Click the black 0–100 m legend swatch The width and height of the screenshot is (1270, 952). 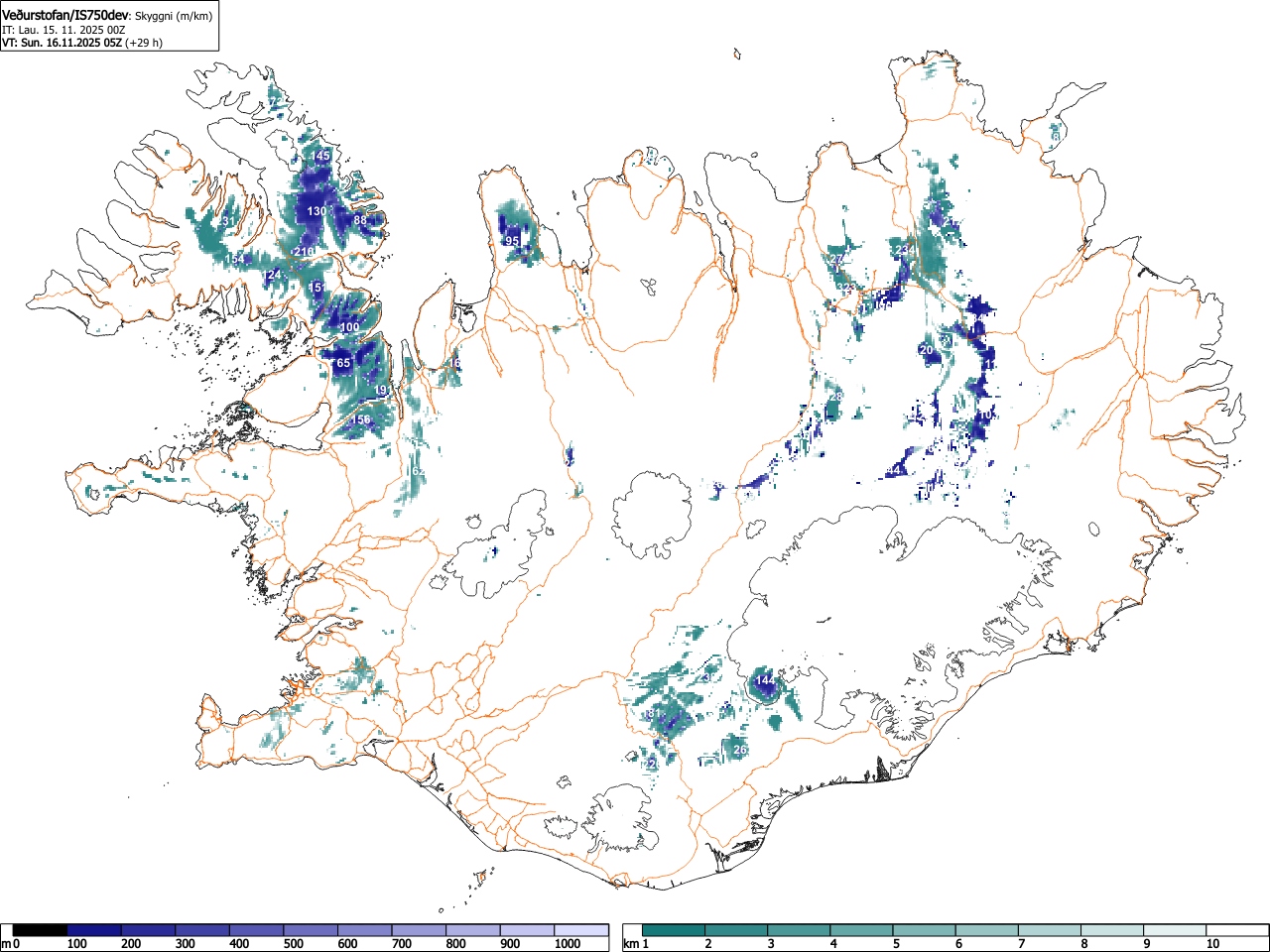[x=41, y=930]
